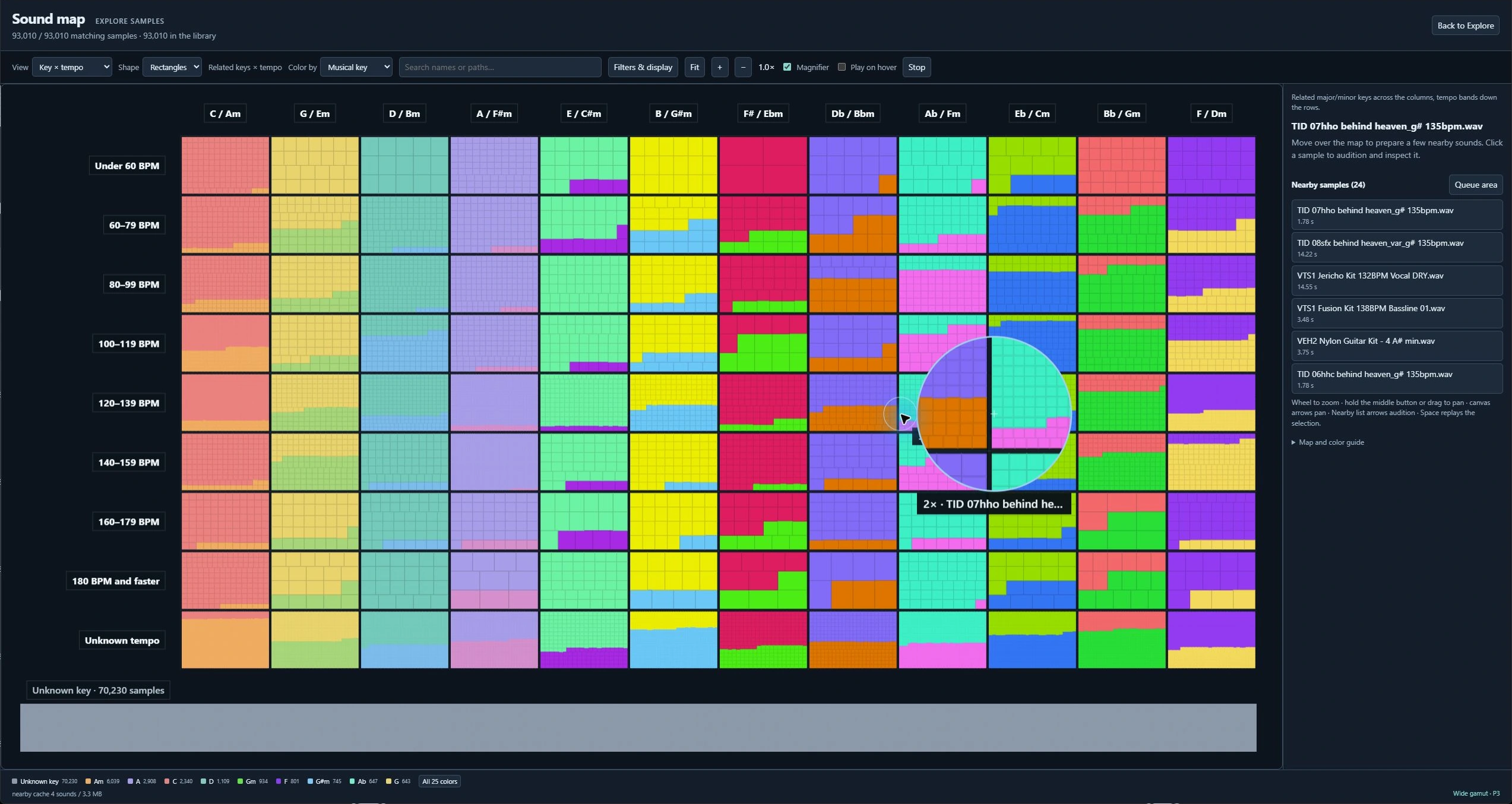Image resolution: width=1512 pixels, height=804 pixels.
Task: Toggle the Magnifier checkbox
Action: pyautogui.click(x=787, y=67)
